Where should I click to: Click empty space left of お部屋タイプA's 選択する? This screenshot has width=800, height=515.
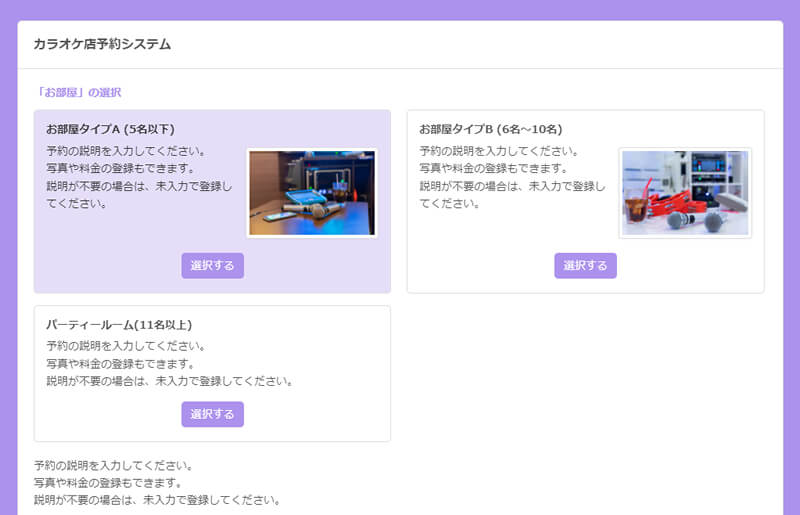pos(100,266)
